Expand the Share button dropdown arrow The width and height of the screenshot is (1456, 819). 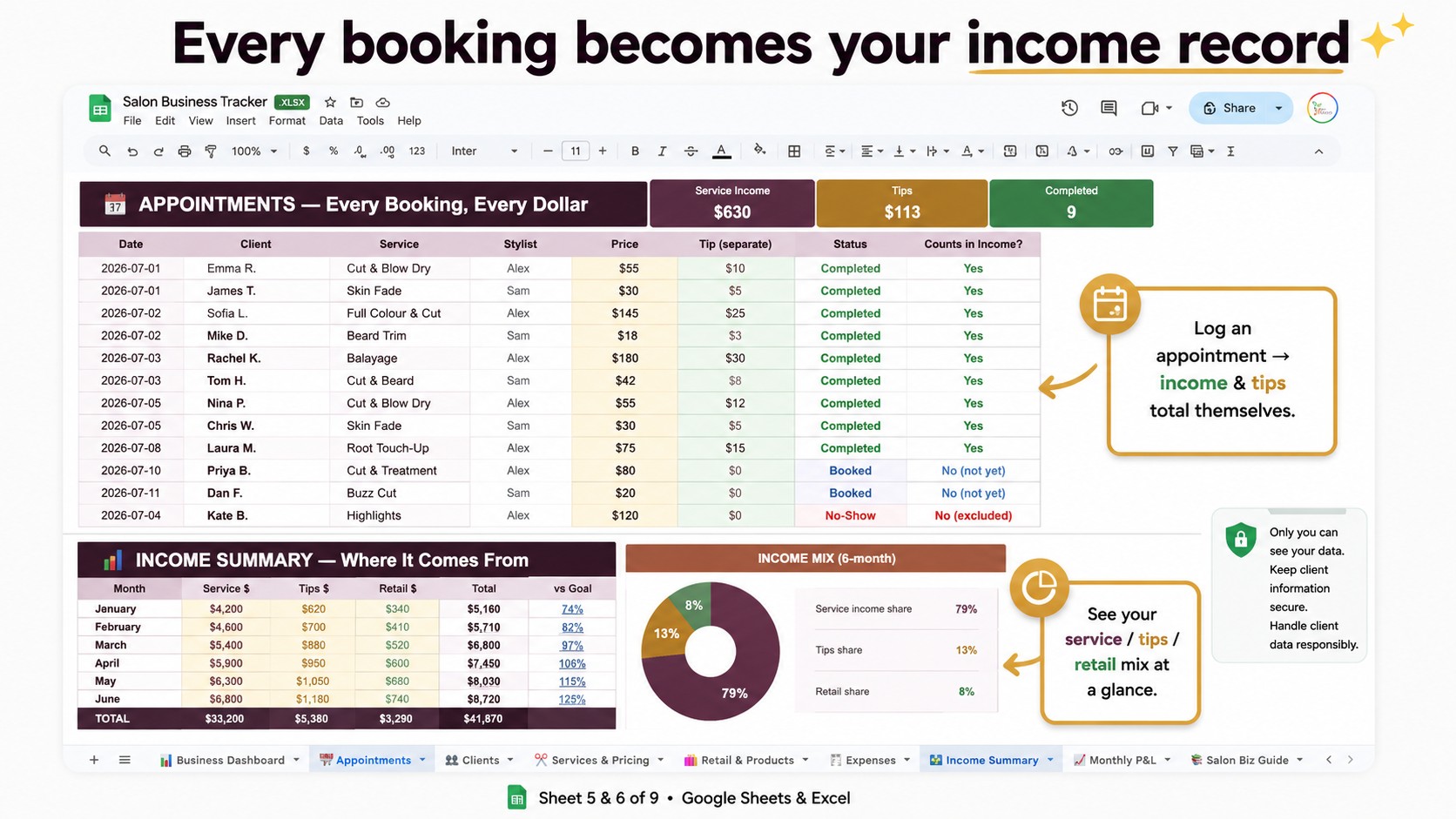[1278, 108]
